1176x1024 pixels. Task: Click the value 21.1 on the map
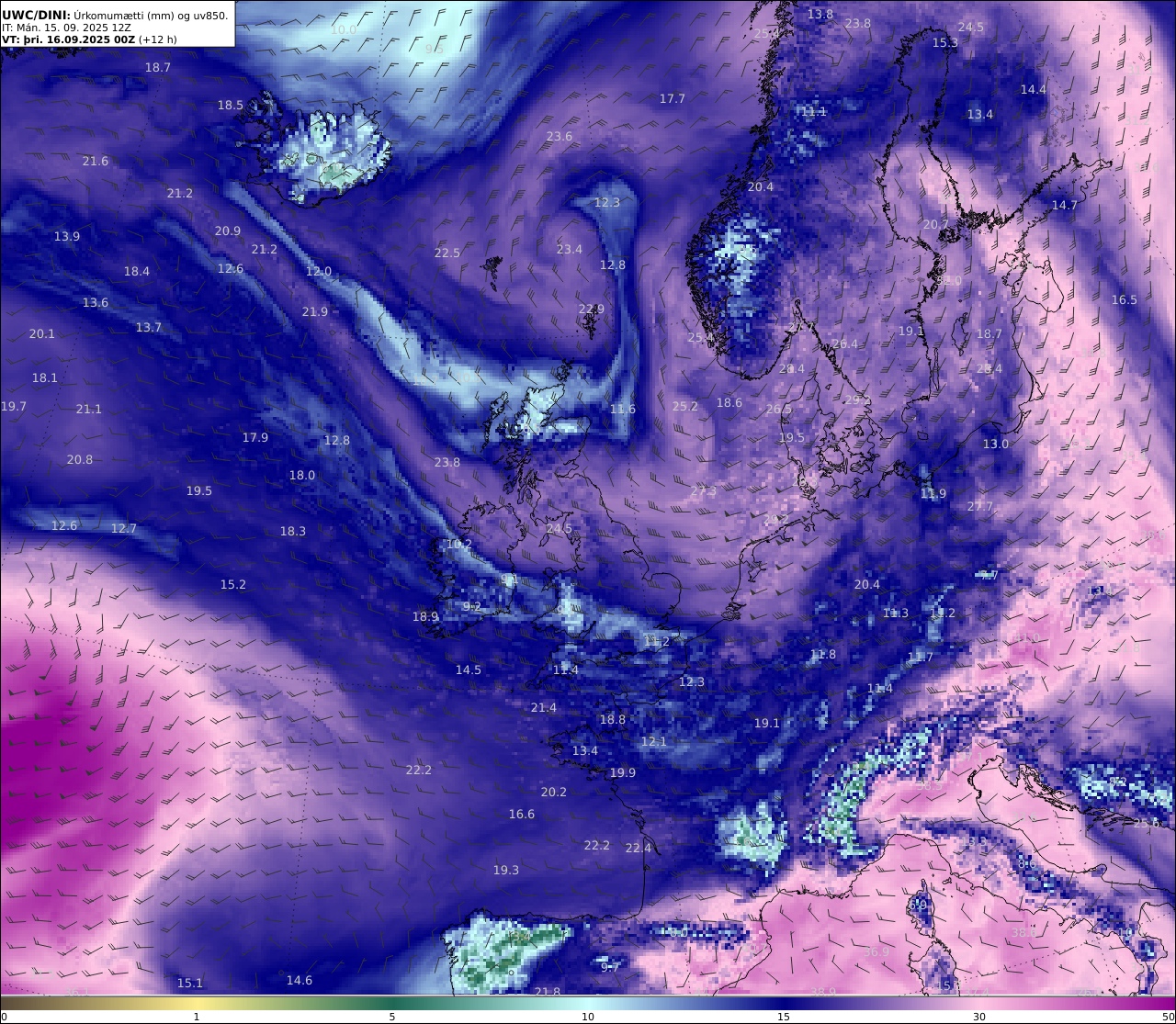point(89,410)
